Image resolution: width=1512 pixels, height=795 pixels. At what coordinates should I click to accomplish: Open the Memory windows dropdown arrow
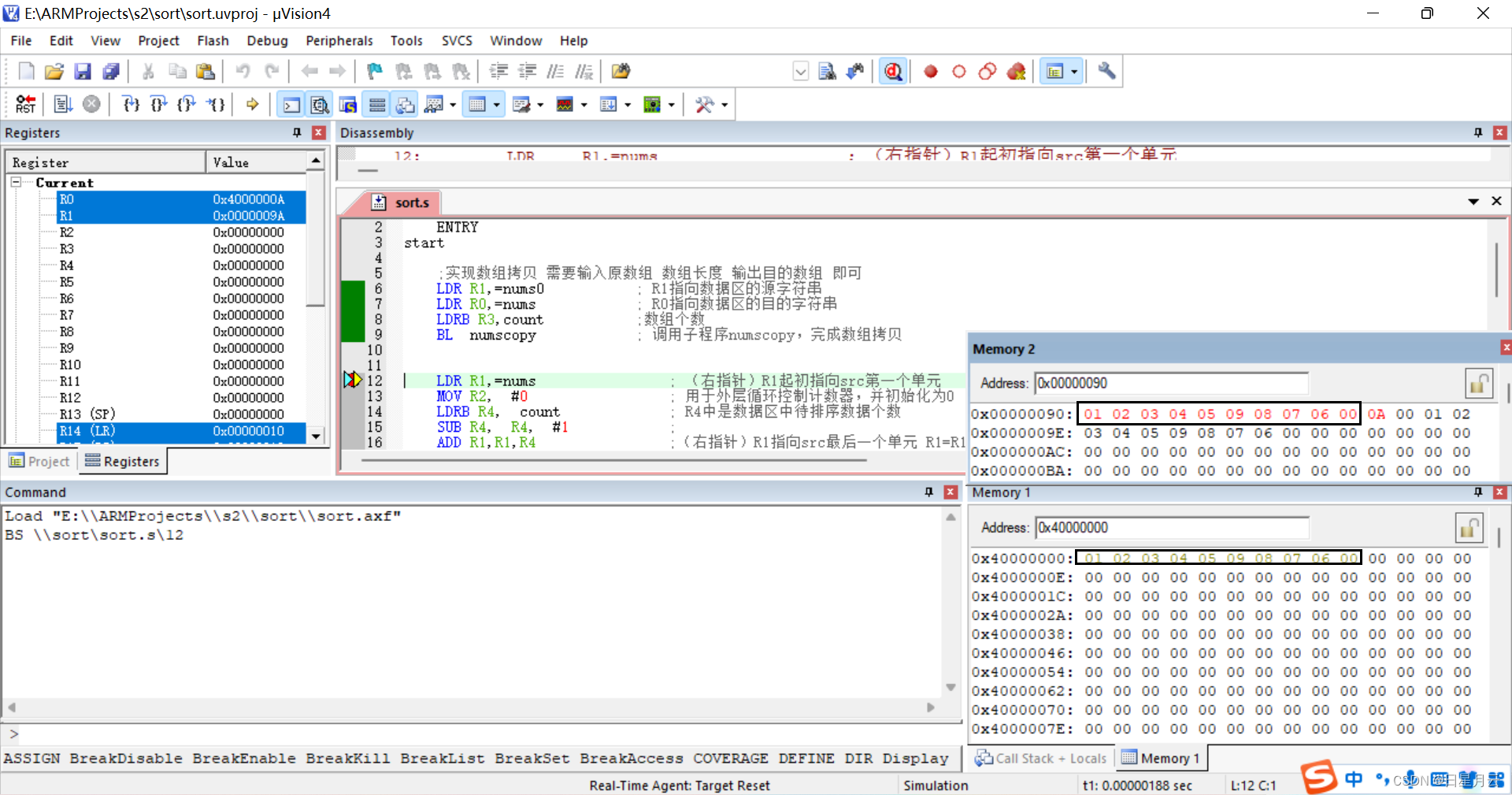click(497, 104)
